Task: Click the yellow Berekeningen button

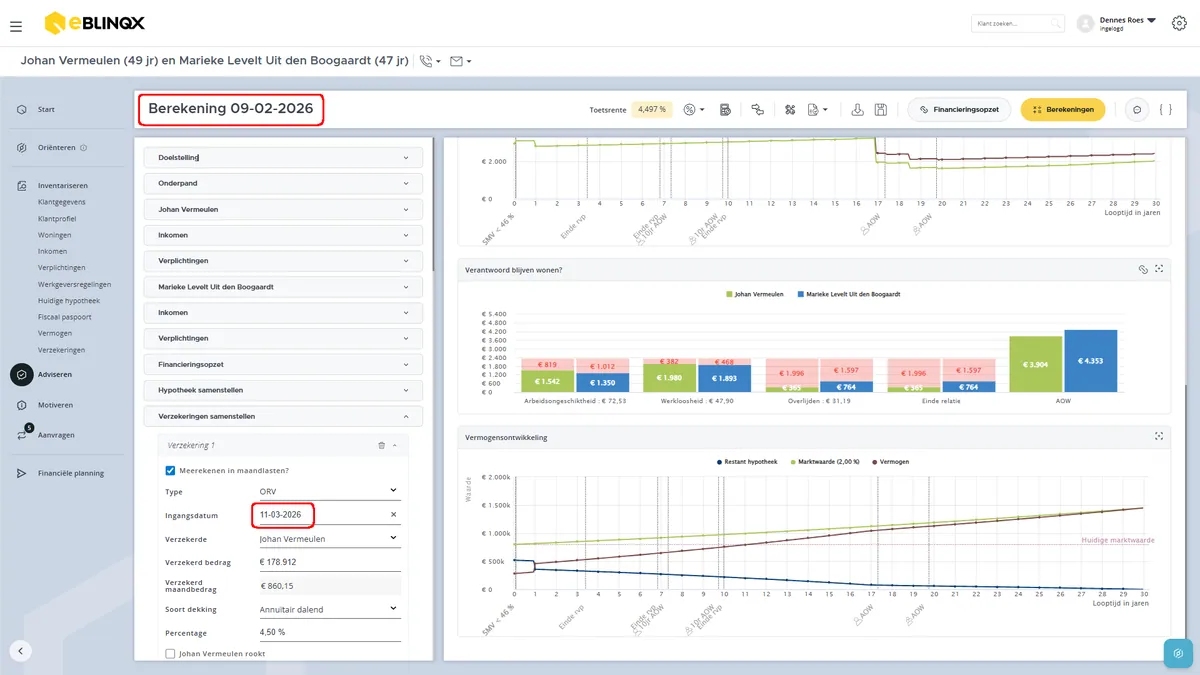Action: coord(1062,109)
